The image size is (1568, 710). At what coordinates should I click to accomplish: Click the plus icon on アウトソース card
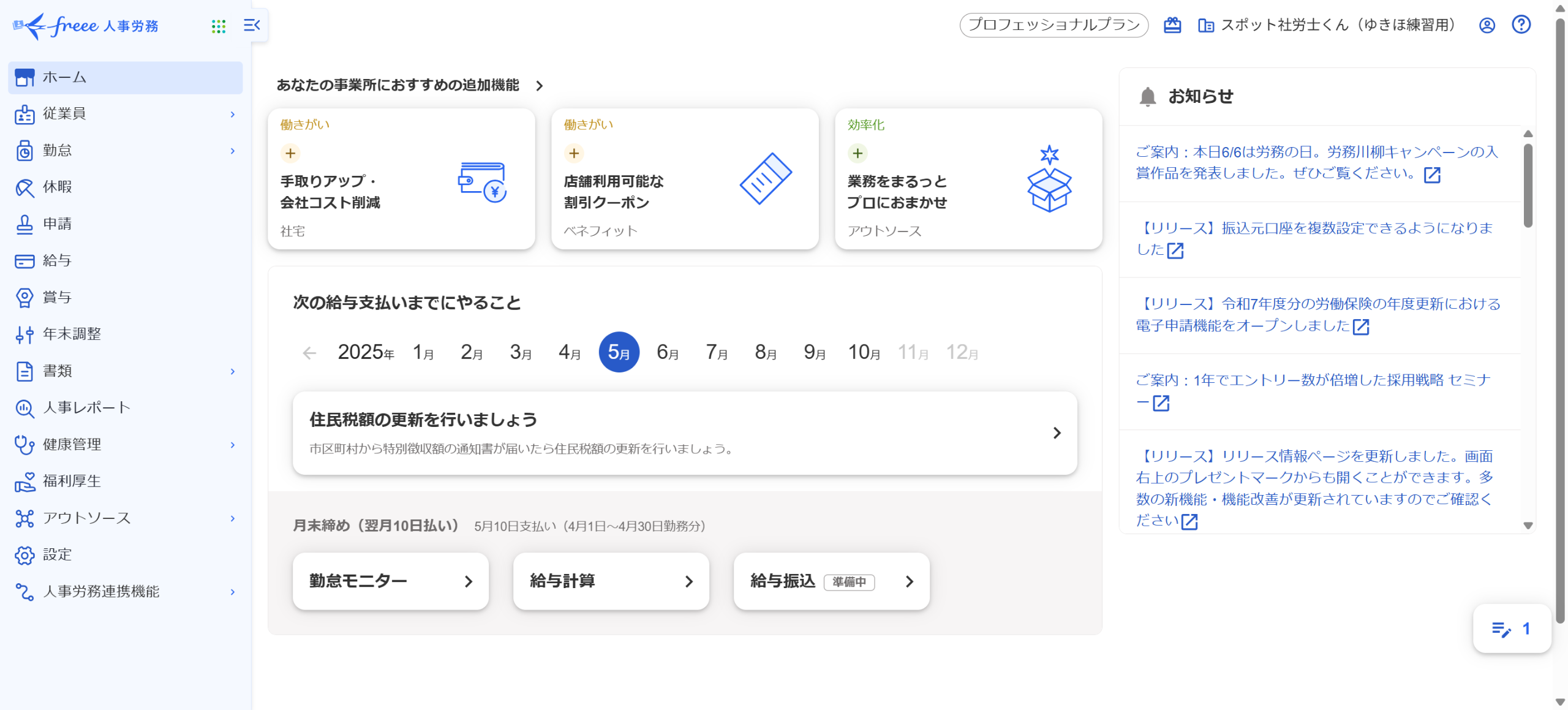point(858,153)
